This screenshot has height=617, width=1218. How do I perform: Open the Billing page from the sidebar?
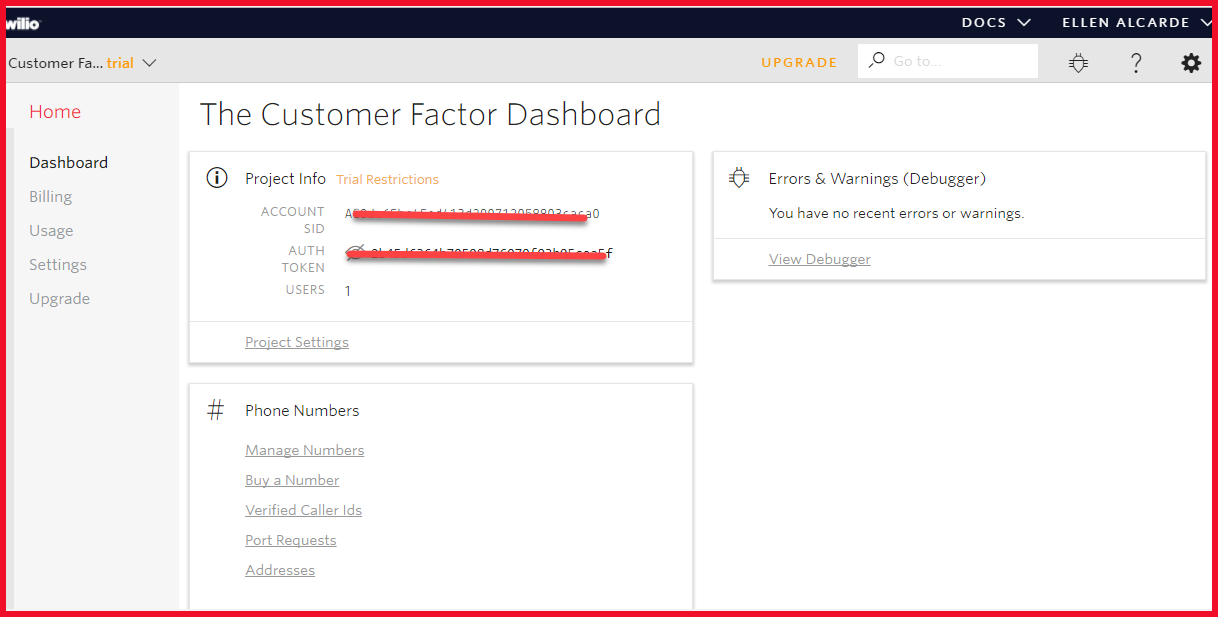click(51, 196)
